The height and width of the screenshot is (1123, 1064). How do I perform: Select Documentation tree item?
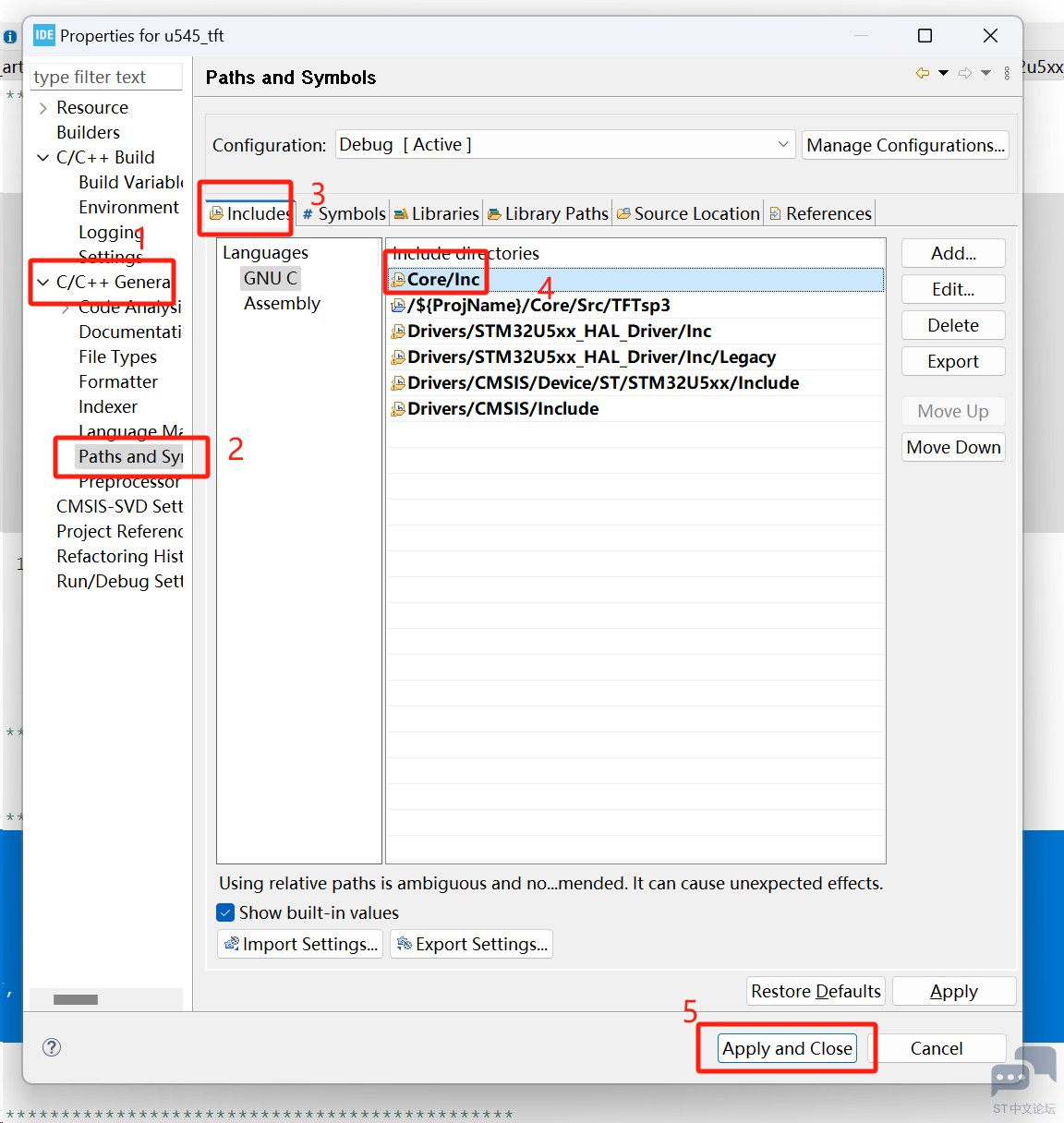[130, 332]
